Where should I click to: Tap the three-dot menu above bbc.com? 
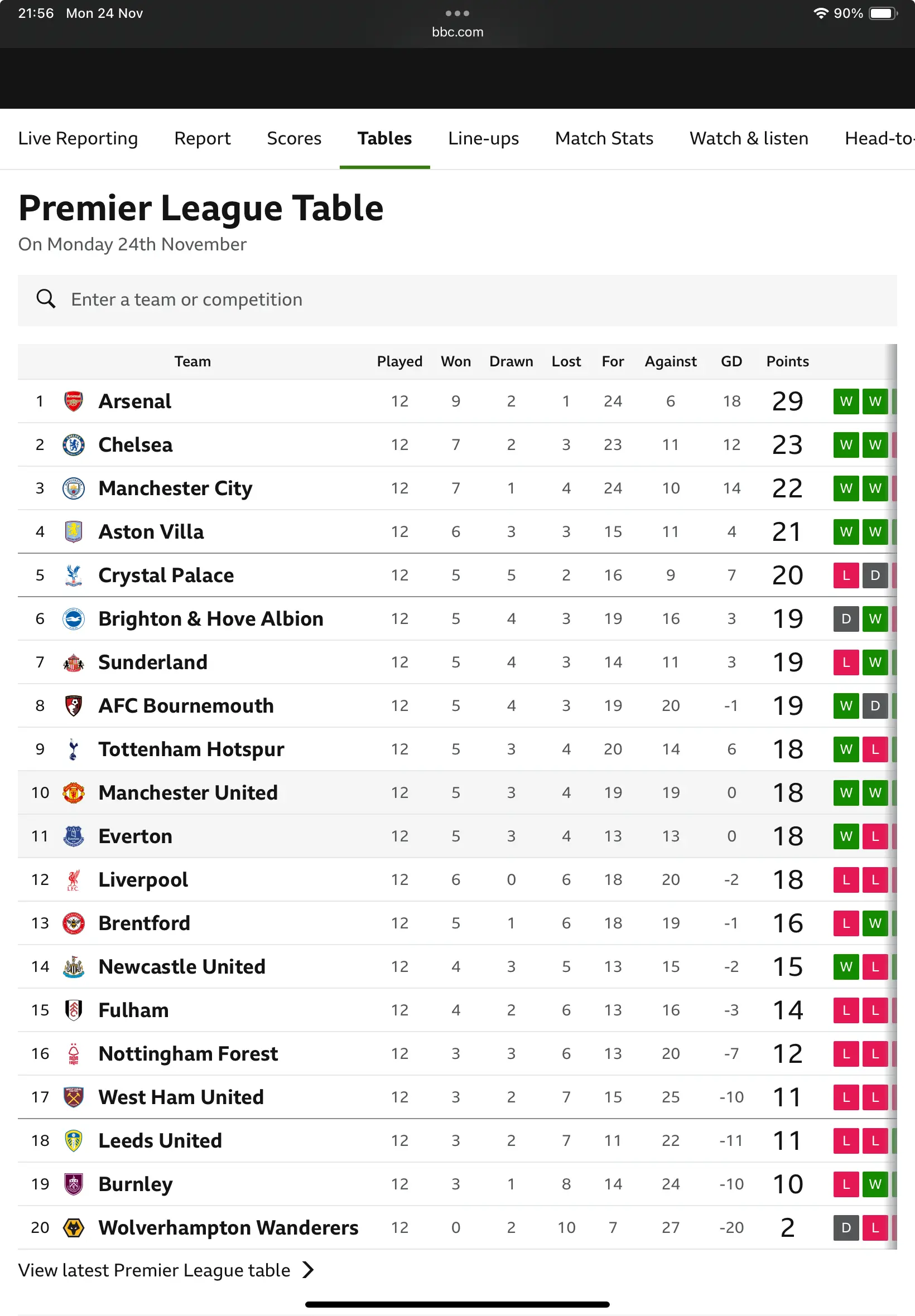point(457,13)
